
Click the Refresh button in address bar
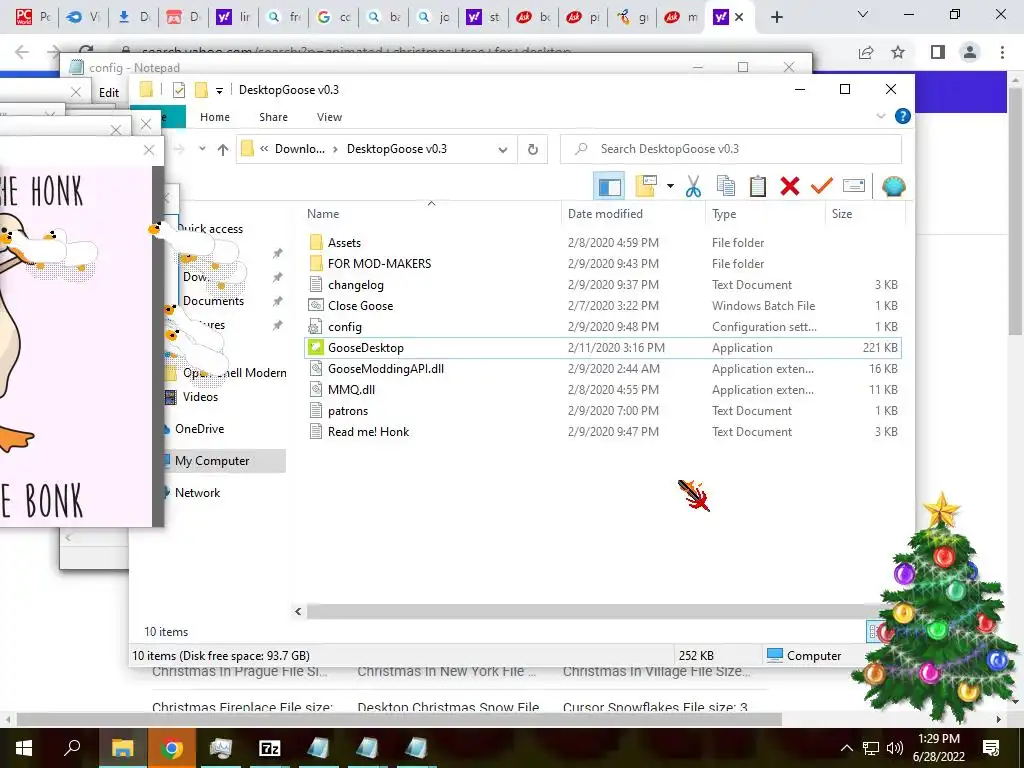pyautogui.click(x=533, y=150)
